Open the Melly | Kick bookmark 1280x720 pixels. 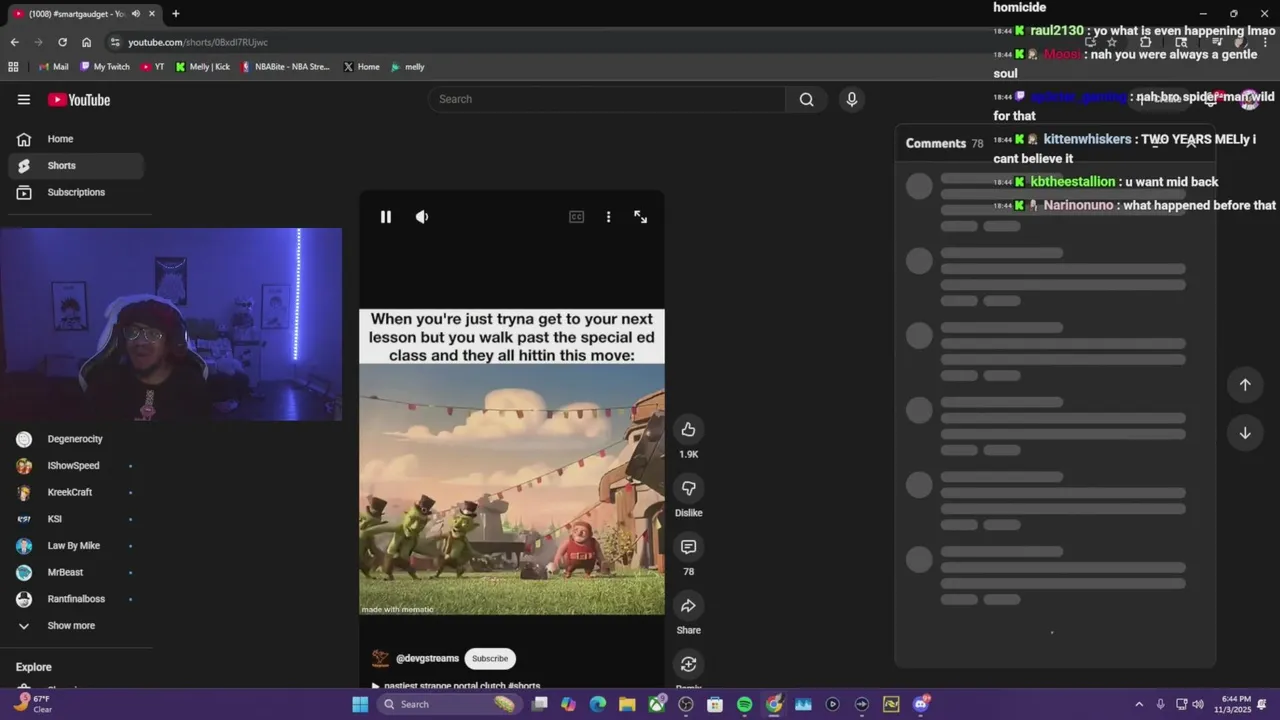[202, 67]
